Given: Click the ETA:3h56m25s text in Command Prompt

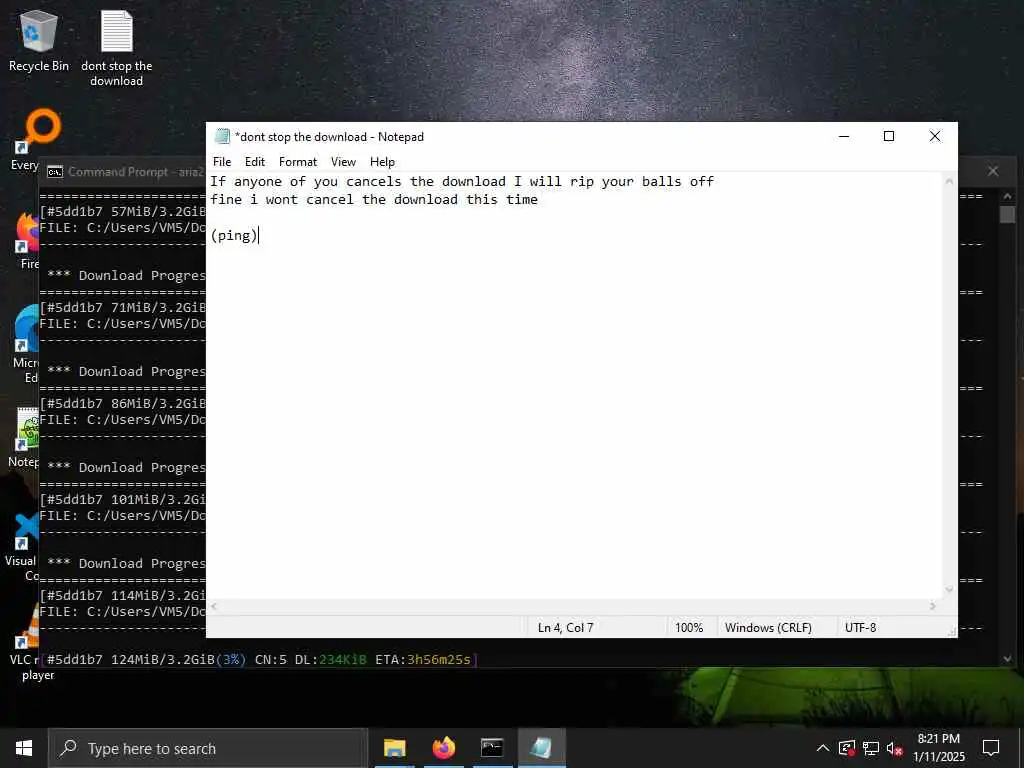Looking at the screenshot, I should (423, 660).
